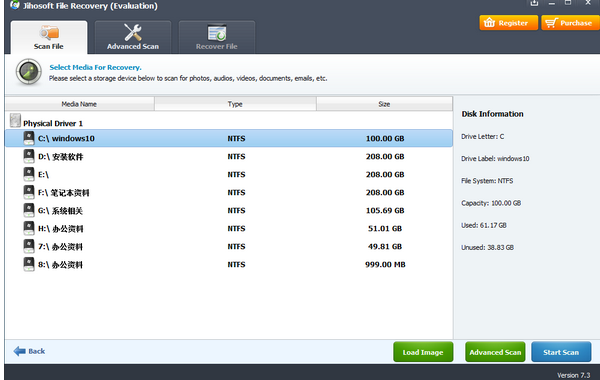Open the Scan File tab
Screen dimensions: 600x380
pos(49,37)
